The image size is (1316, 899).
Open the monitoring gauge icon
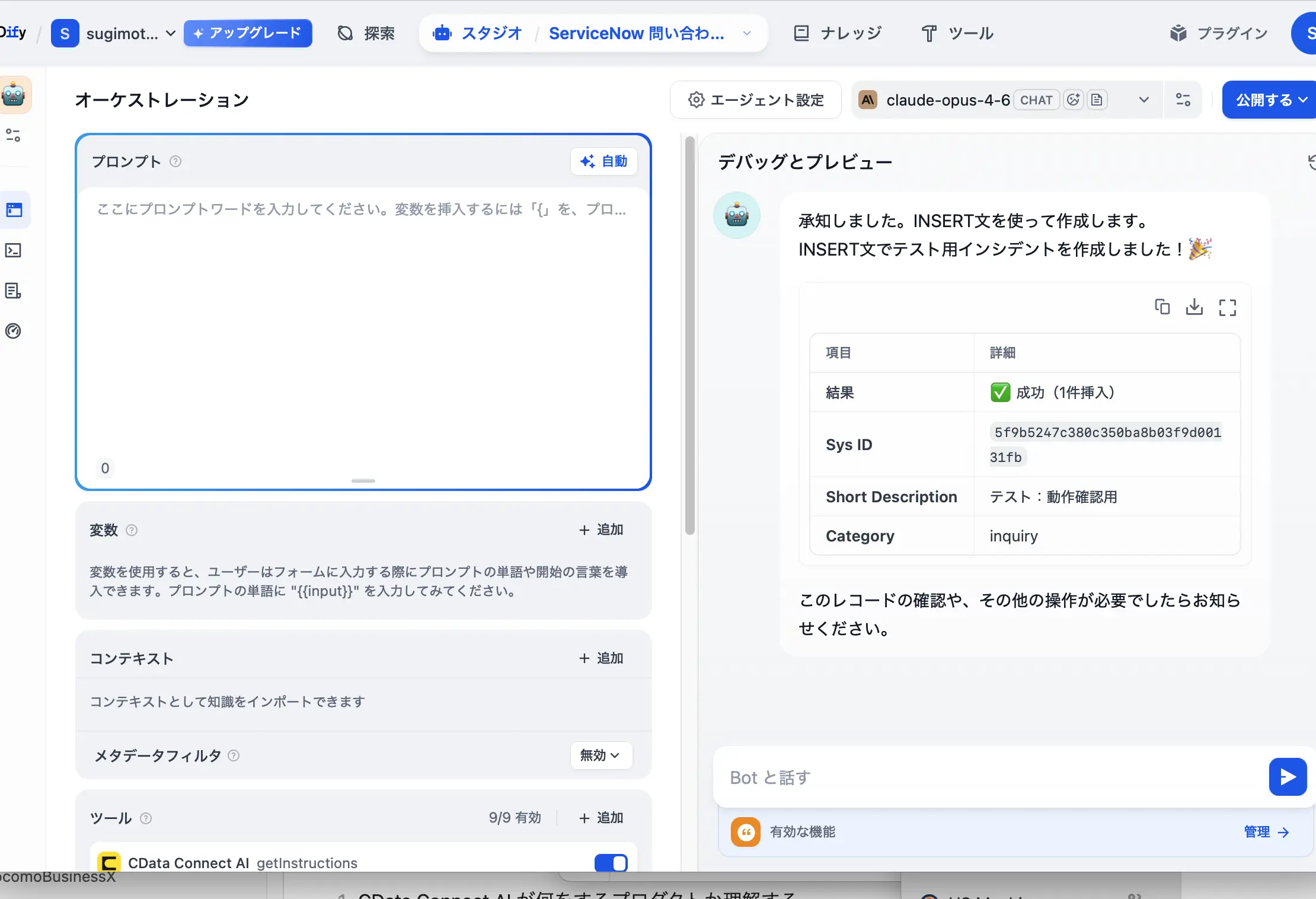pyautogui.click(x=14, y=331)
